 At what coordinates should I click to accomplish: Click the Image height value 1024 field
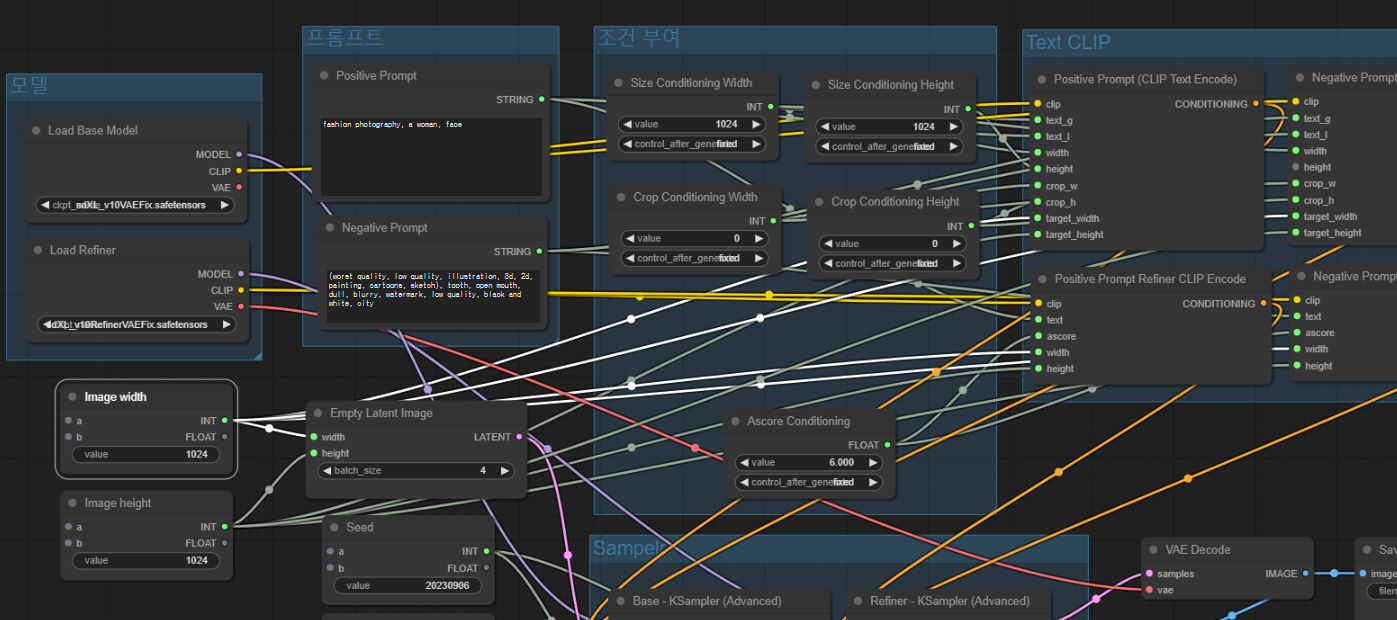click(146, 560)
